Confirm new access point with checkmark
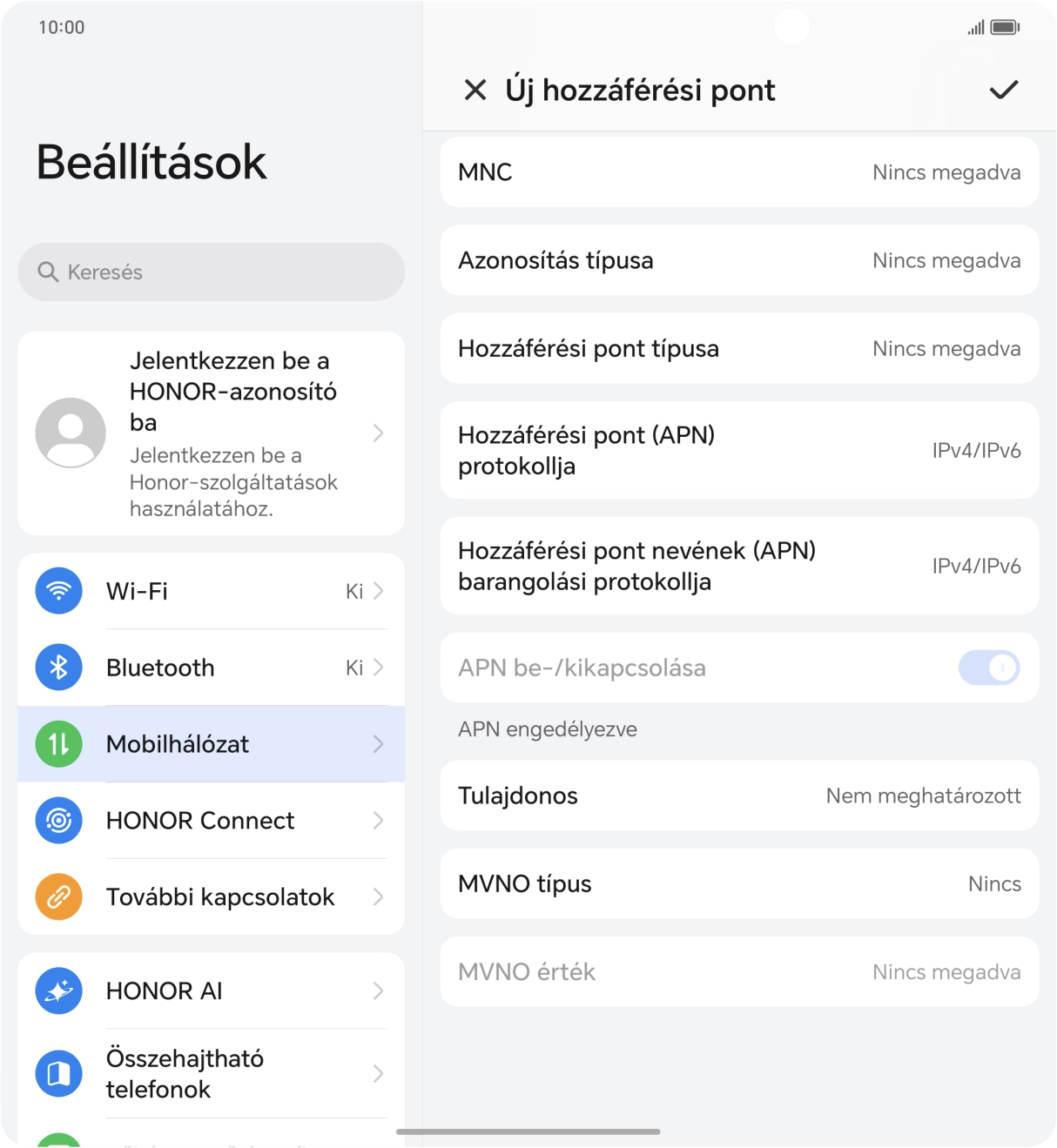The height and width of the screenshot is (1148, 1057). point(1003,90)
